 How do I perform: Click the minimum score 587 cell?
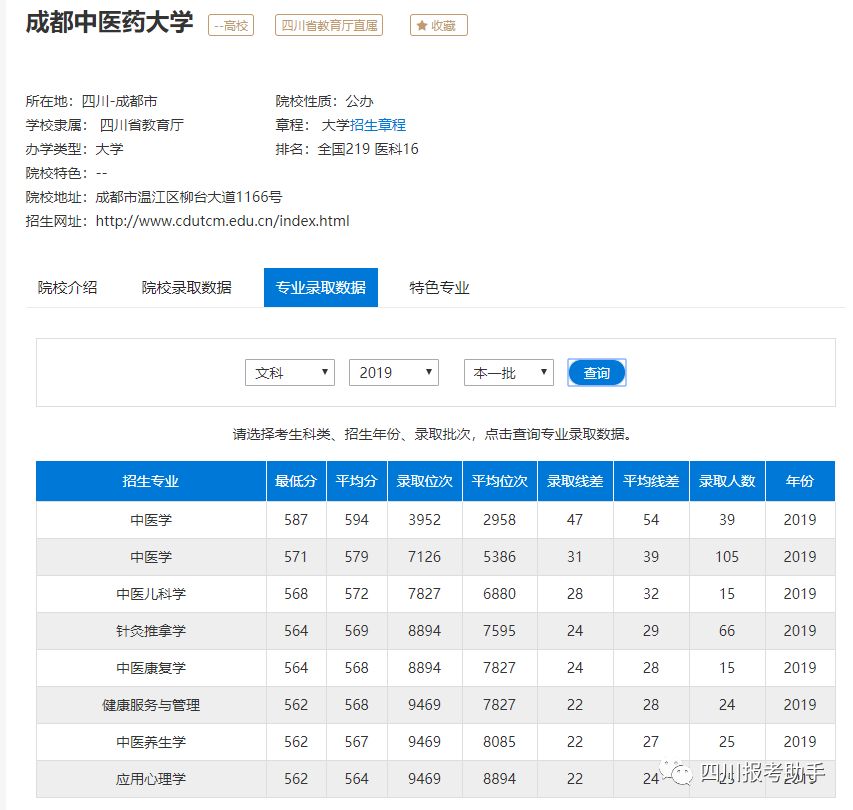point(296,520)
